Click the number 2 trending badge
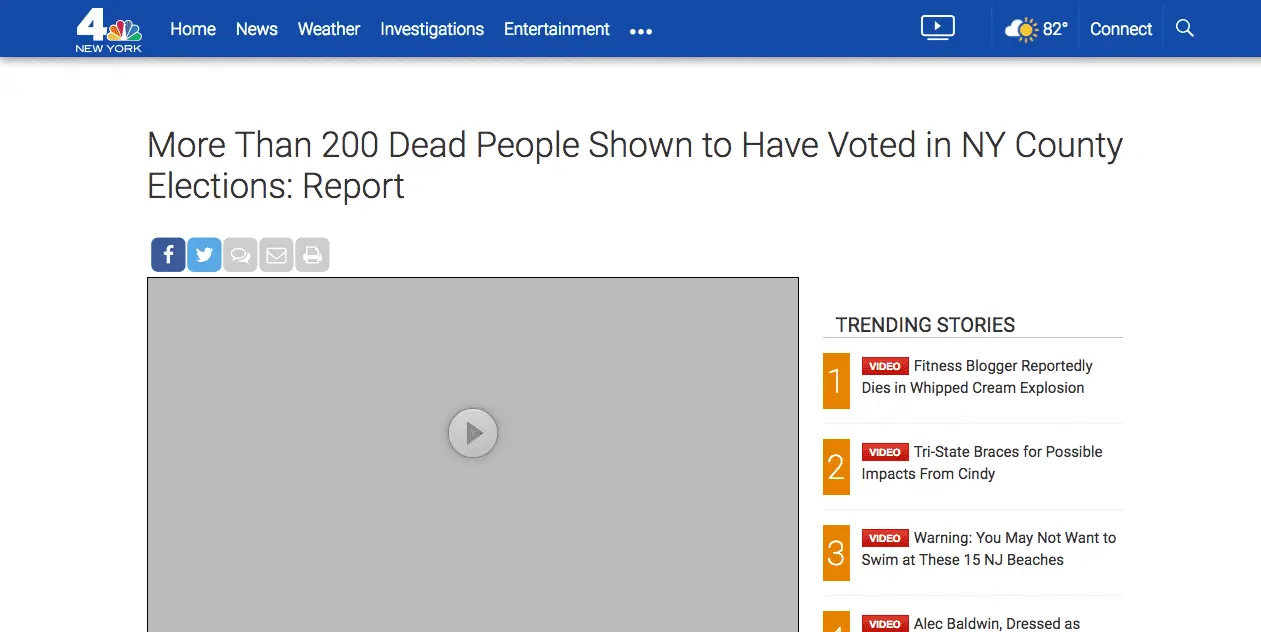Image resolution: width=1261 pixels, height=632 pixels. point(836,467)
